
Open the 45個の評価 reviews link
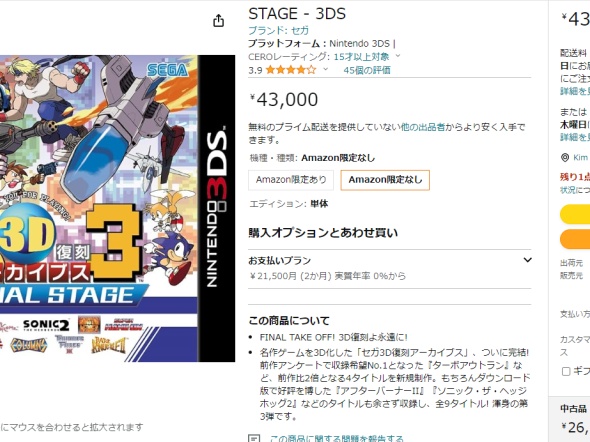[367, 70]
